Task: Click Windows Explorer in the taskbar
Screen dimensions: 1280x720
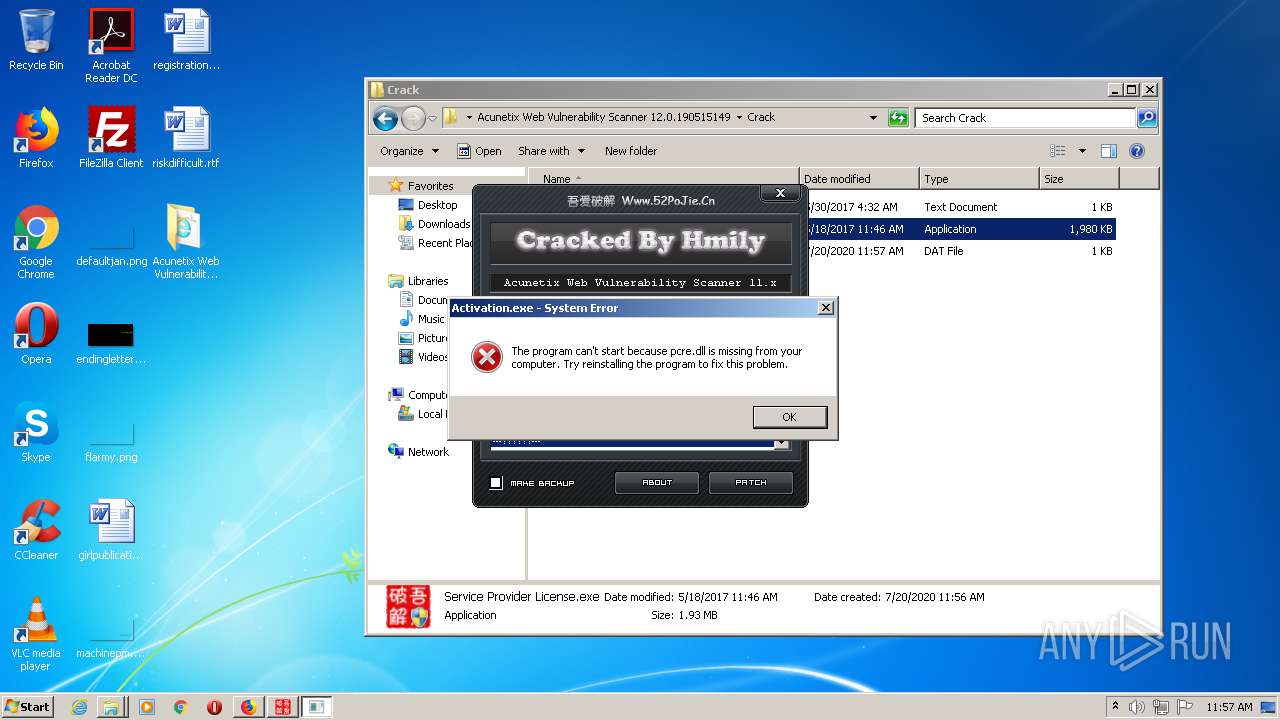Action: pyautogui.click(x=111, y=707)
